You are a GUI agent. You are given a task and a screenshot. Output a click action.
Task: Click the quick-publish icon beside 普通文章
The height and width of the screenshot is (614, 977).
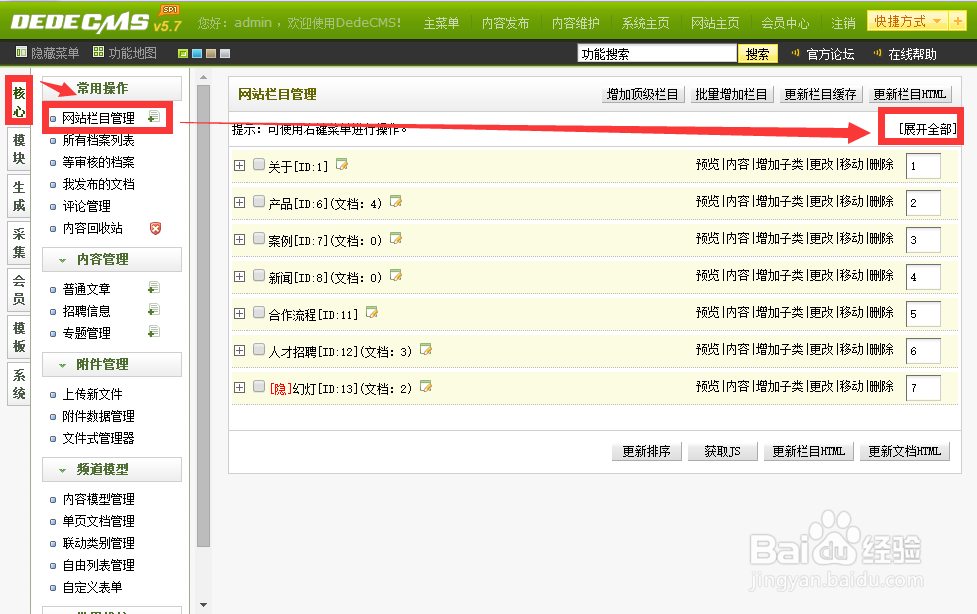[x=155, y=289]
